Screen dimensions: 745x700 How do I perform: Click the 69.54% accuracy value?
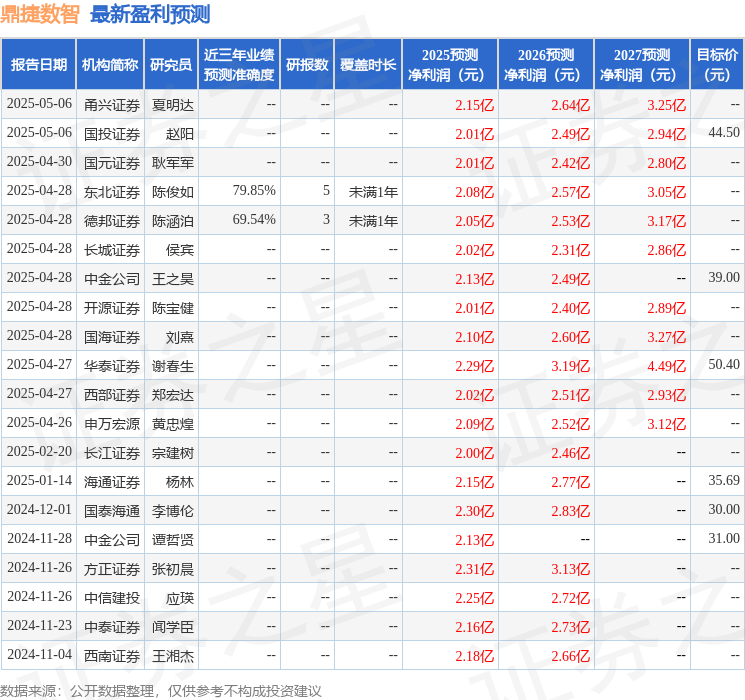[254, 220]
